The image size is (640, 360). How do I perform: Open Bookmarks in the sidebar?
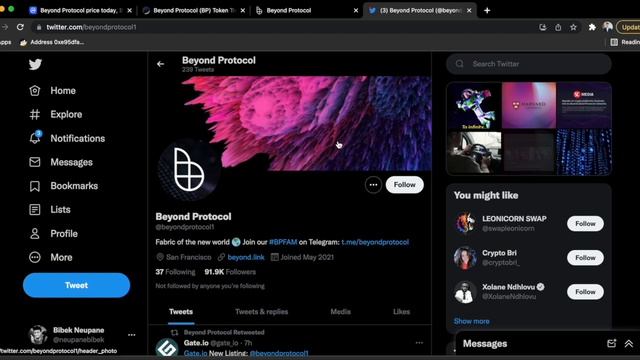pyautogui.click(x=63, y=186)
